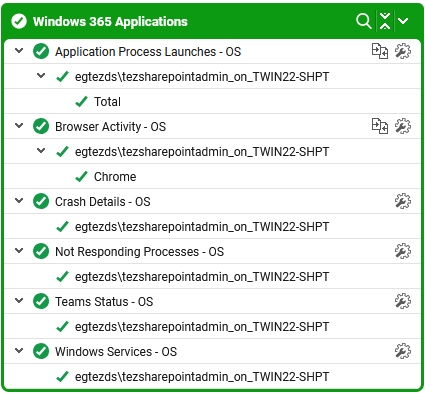Select the Windows Services - OS test
Screen dimensions: 425x393
(116, 352)
